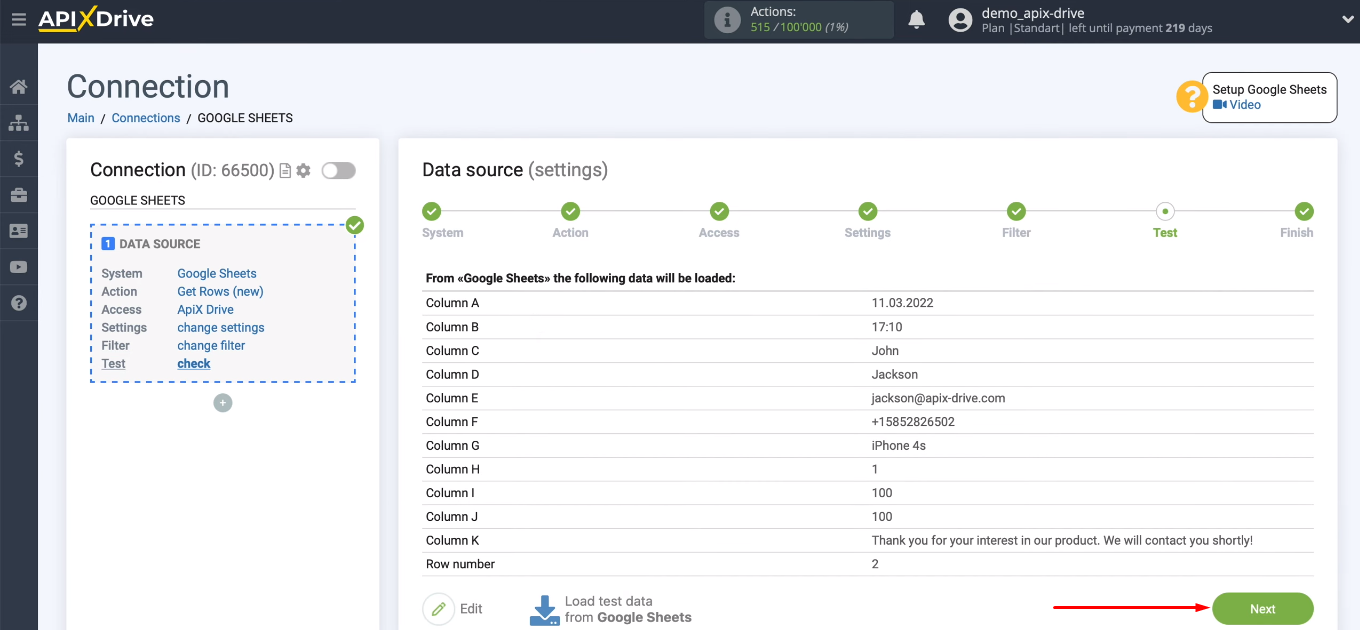Open the Actions info counter panel

[x=799, y=20]
